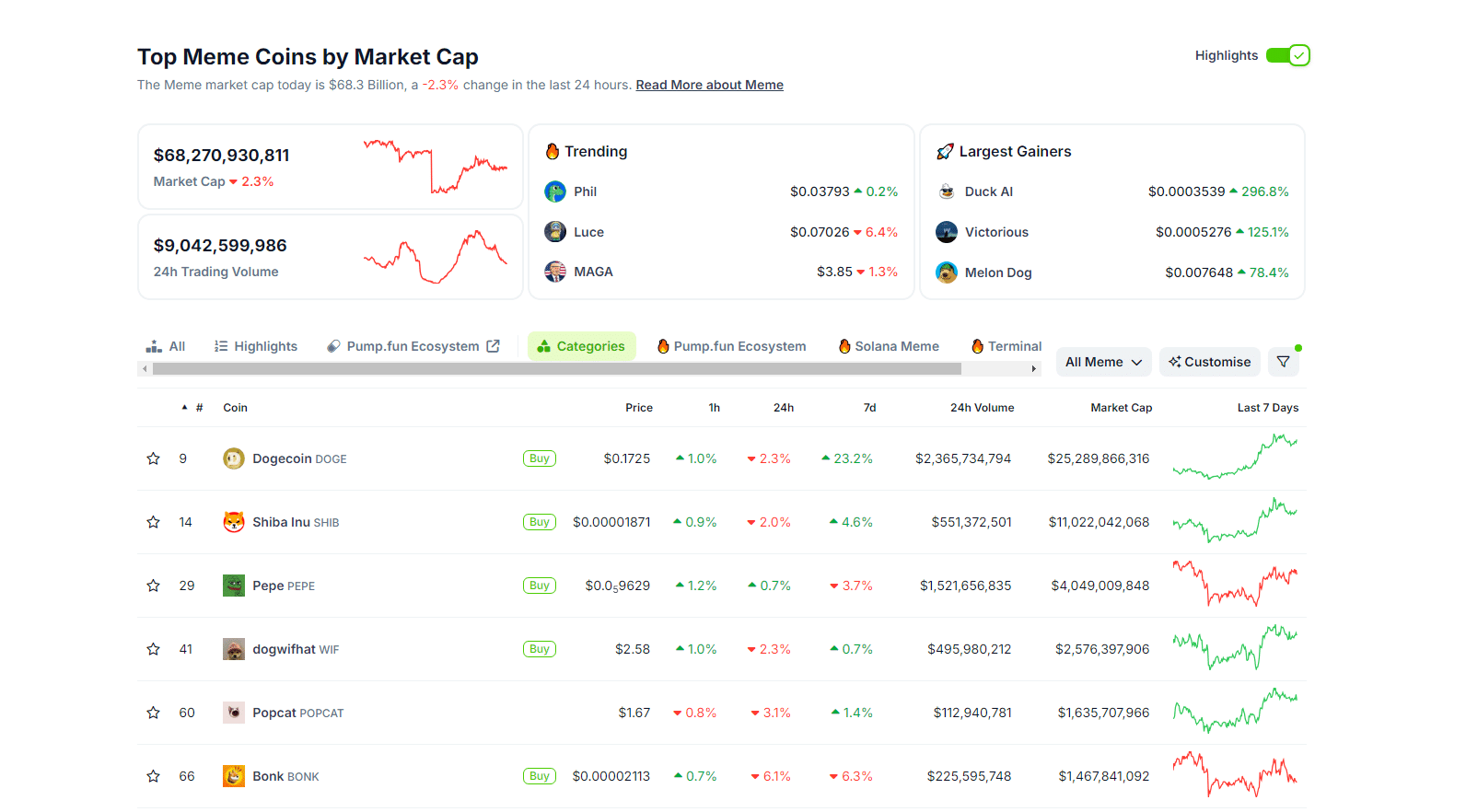
Task: Open the Melon Dog gainer entry
Action: point(1112,273)
